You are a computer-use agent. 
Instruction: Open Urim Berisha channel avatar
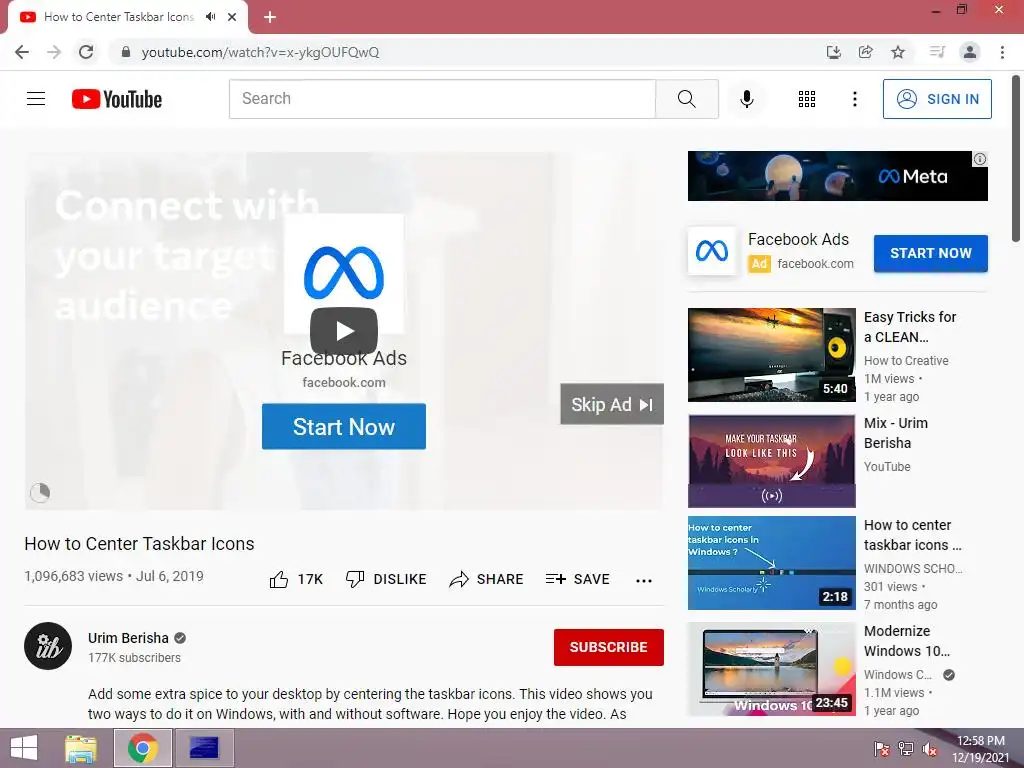[x=48, y=646]
